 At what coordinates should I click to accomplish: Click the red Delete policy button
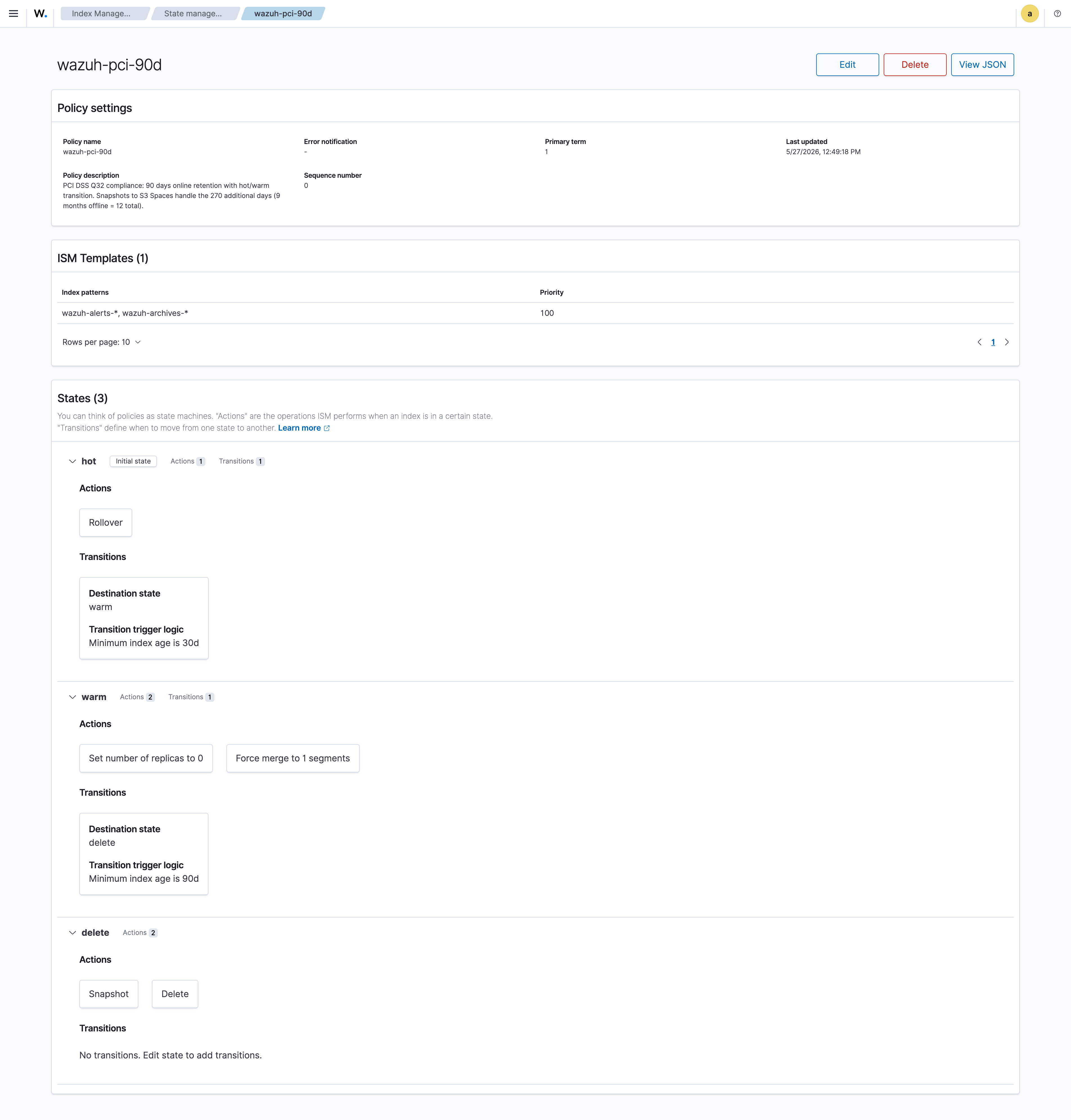915,64
